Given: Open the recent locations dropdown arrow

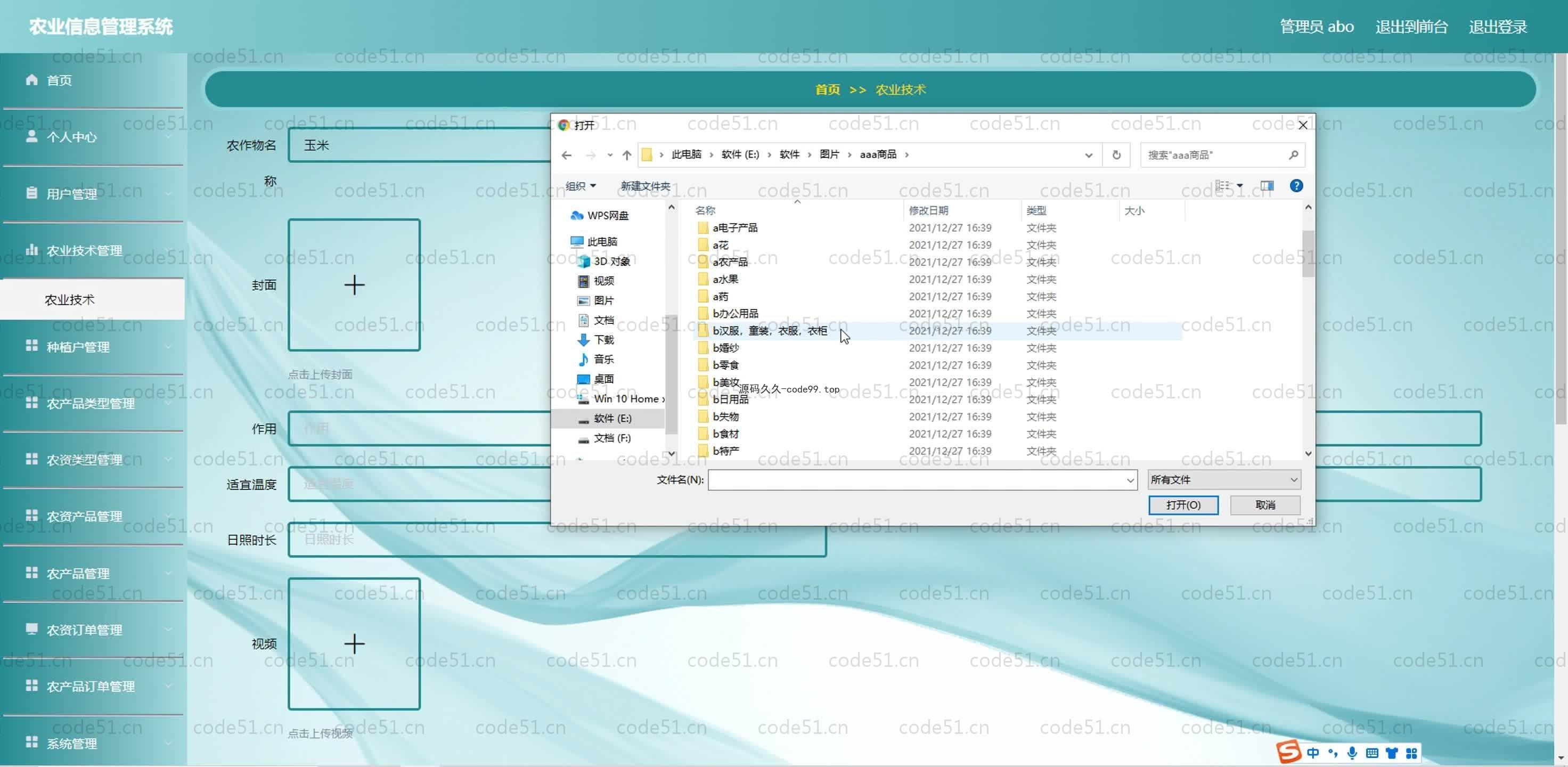Looking at the screenshot, I should 610,155.
